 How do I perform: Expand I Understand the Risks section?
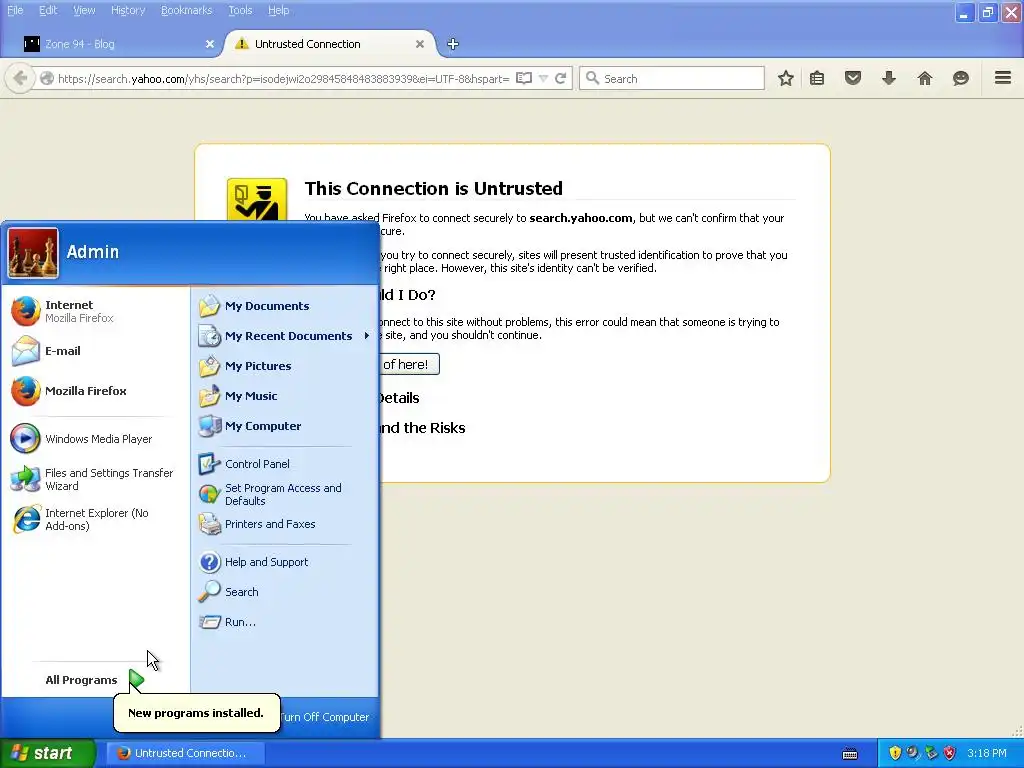(422, 428)
